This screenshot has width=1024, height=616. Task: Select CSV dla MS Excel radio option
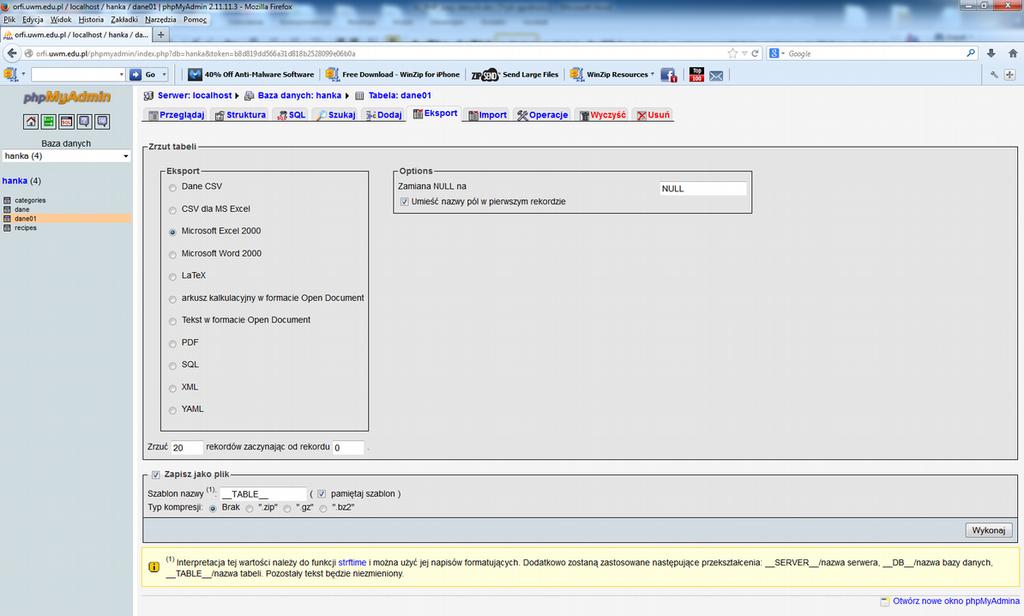[172, 210]
